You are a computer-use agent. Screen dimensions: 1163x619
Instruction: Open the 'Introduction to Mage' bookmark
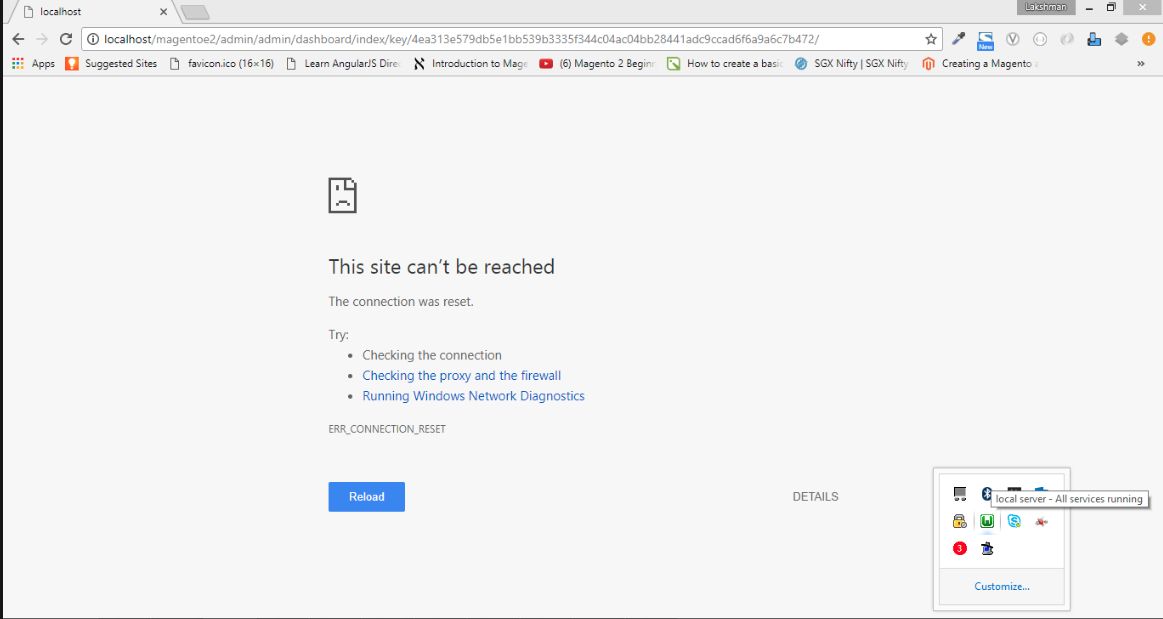coord(470,64)
